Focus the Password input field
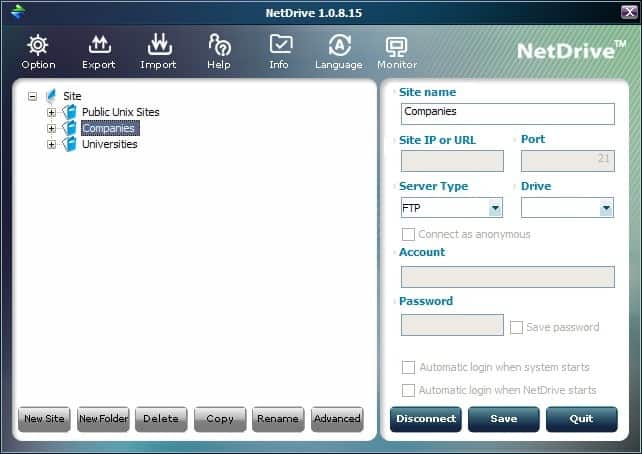Screen dimensions: 642x454 (452, 325)
